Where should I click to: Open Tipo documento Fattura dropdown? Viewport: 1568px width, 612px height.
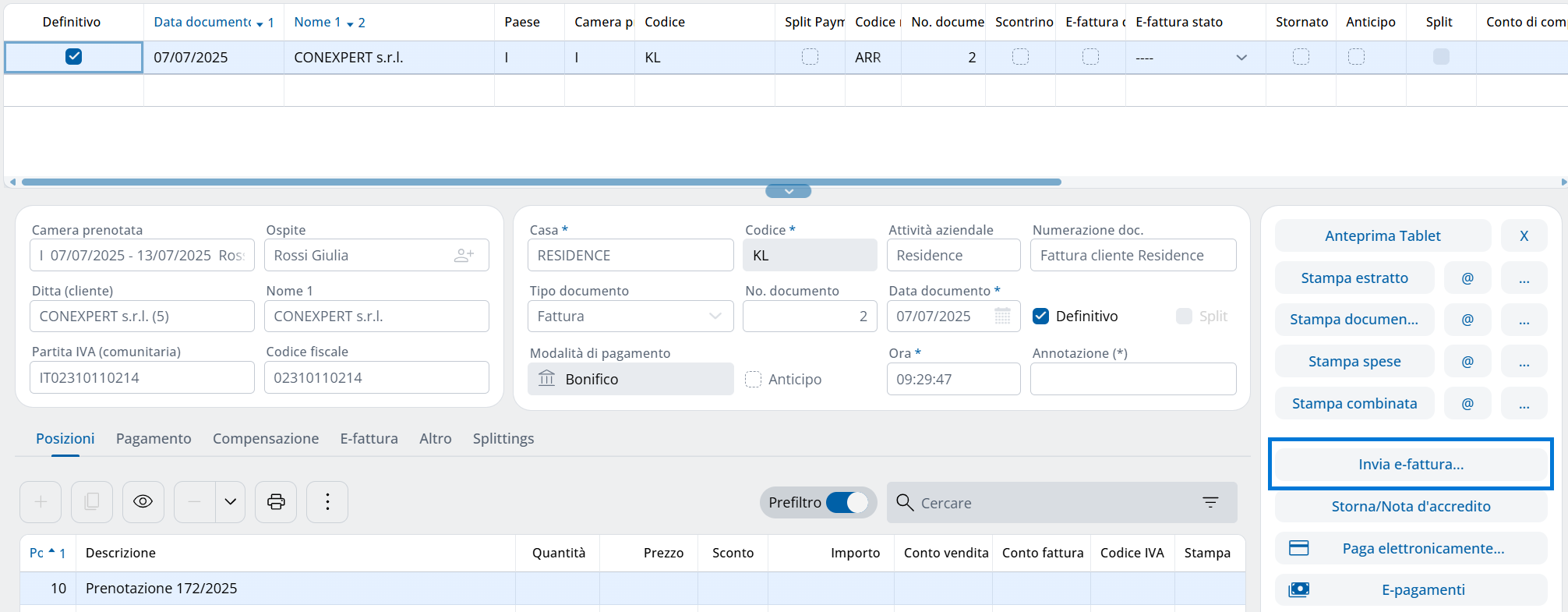[630, 317]
